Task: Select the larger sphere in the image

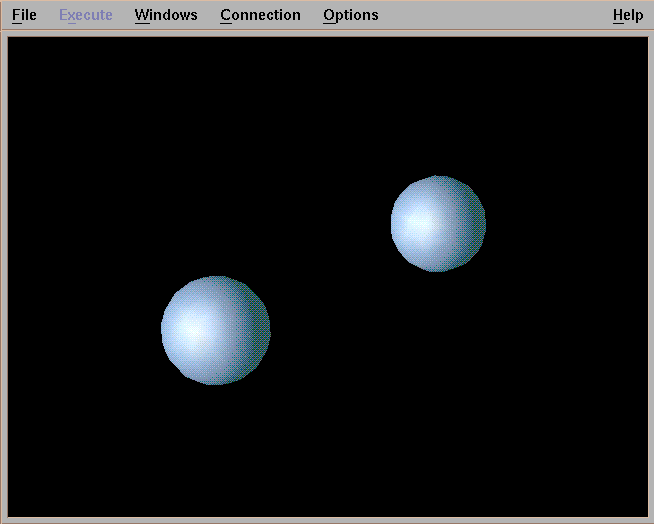Action: [x=216, y=330]
